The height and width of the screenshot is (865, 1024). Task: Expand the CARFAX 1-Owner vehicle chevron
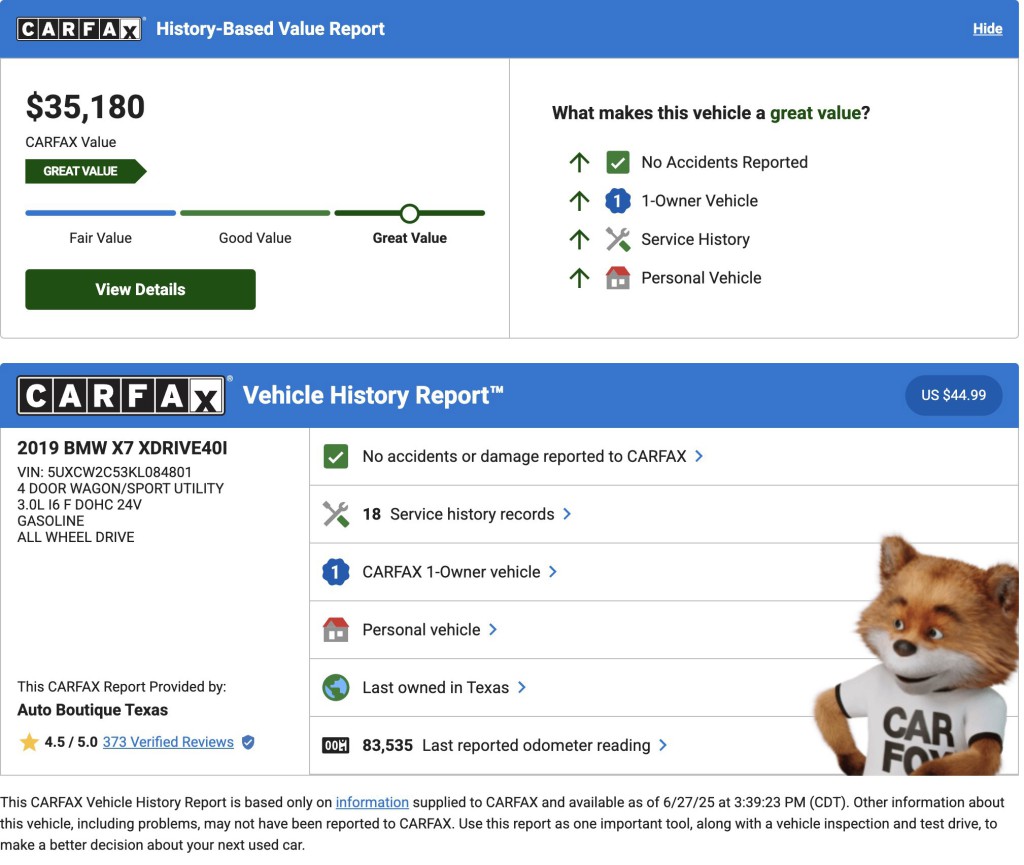552,572
